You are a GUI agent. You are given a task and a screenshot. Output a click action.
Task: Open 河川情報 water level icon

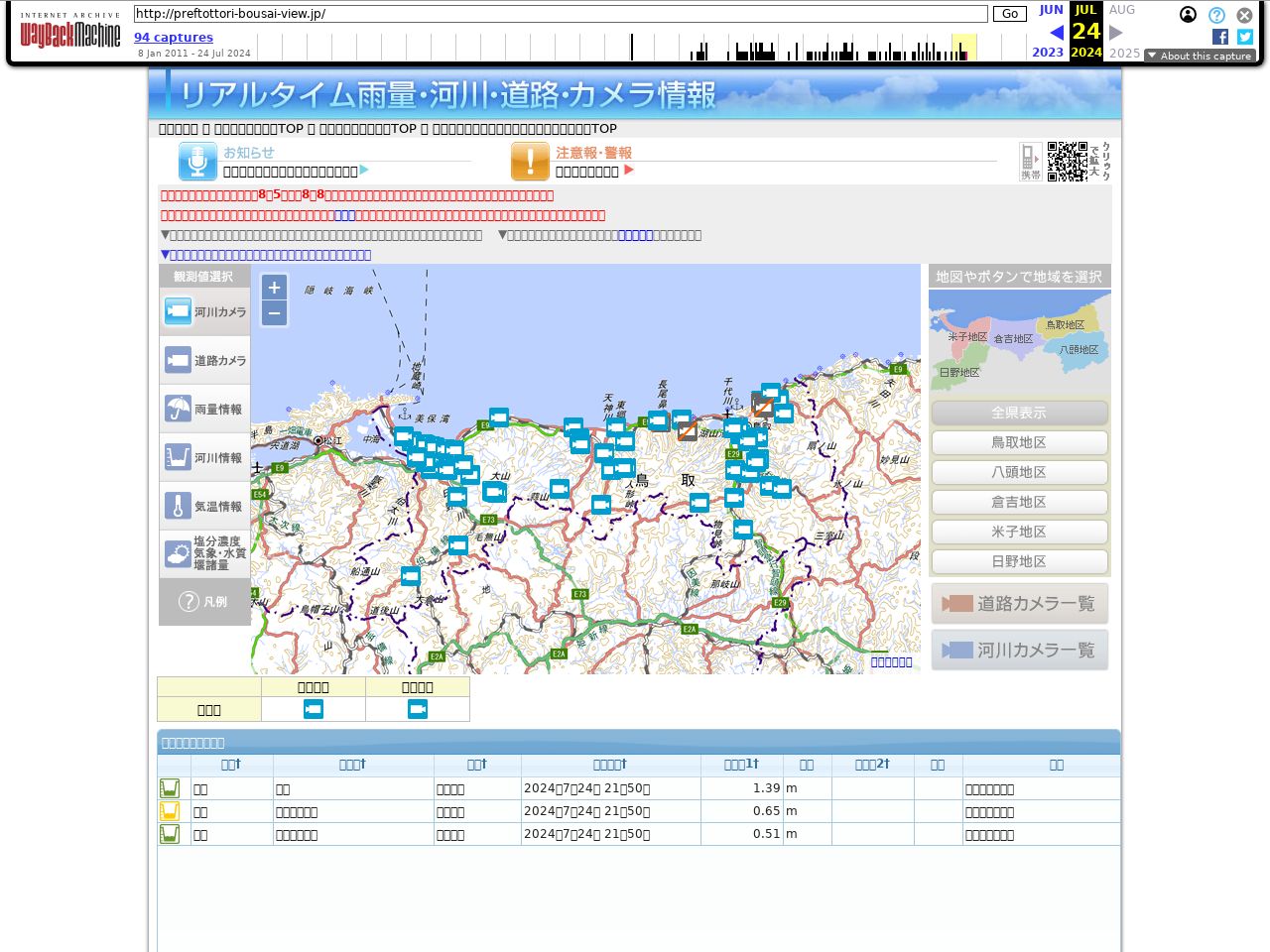(x=178, y=457)
